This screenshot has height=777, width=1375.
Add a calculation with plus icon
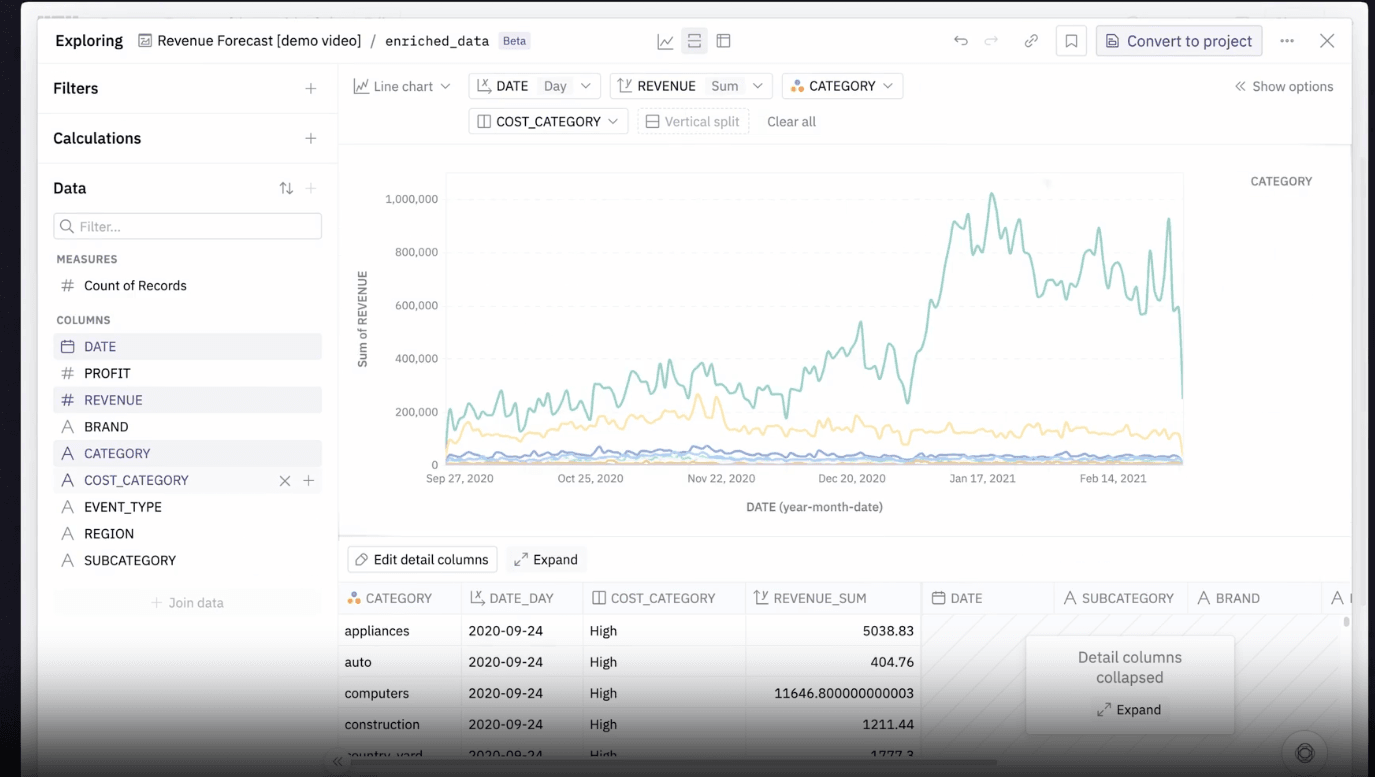311,139
